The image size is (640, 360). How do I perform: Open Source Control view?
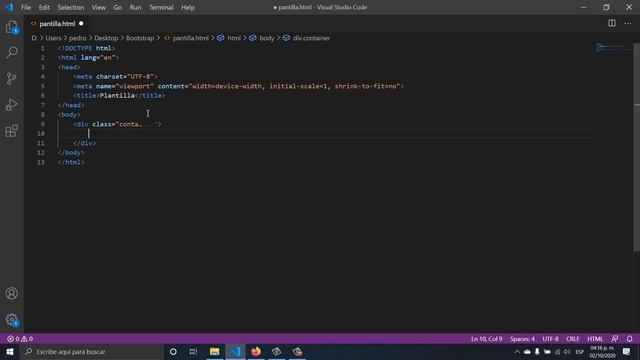coord(11,78)
